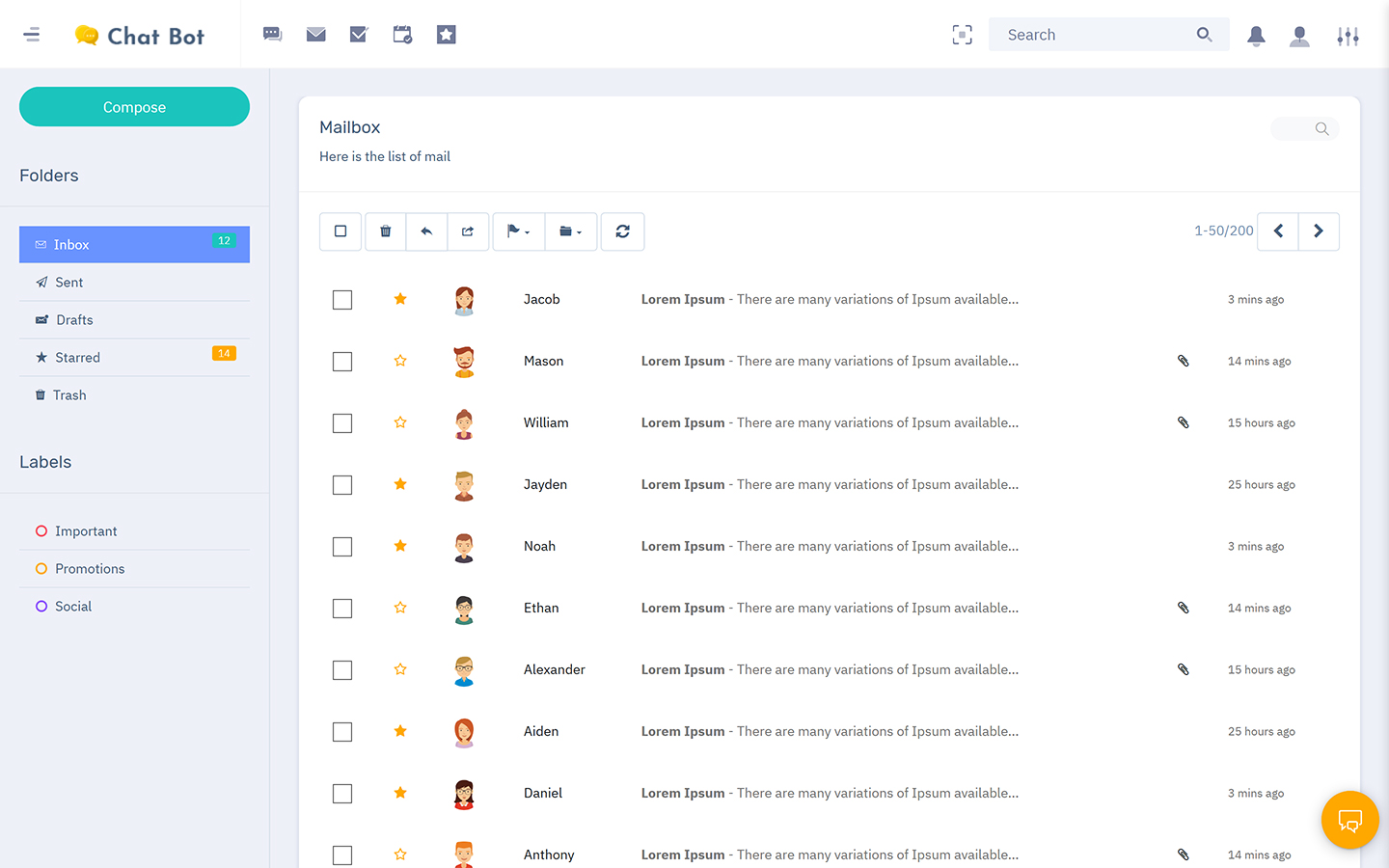1389x868 pixels.
Task: Refresh the mailbox list
Action: click(x=622, y=231)
